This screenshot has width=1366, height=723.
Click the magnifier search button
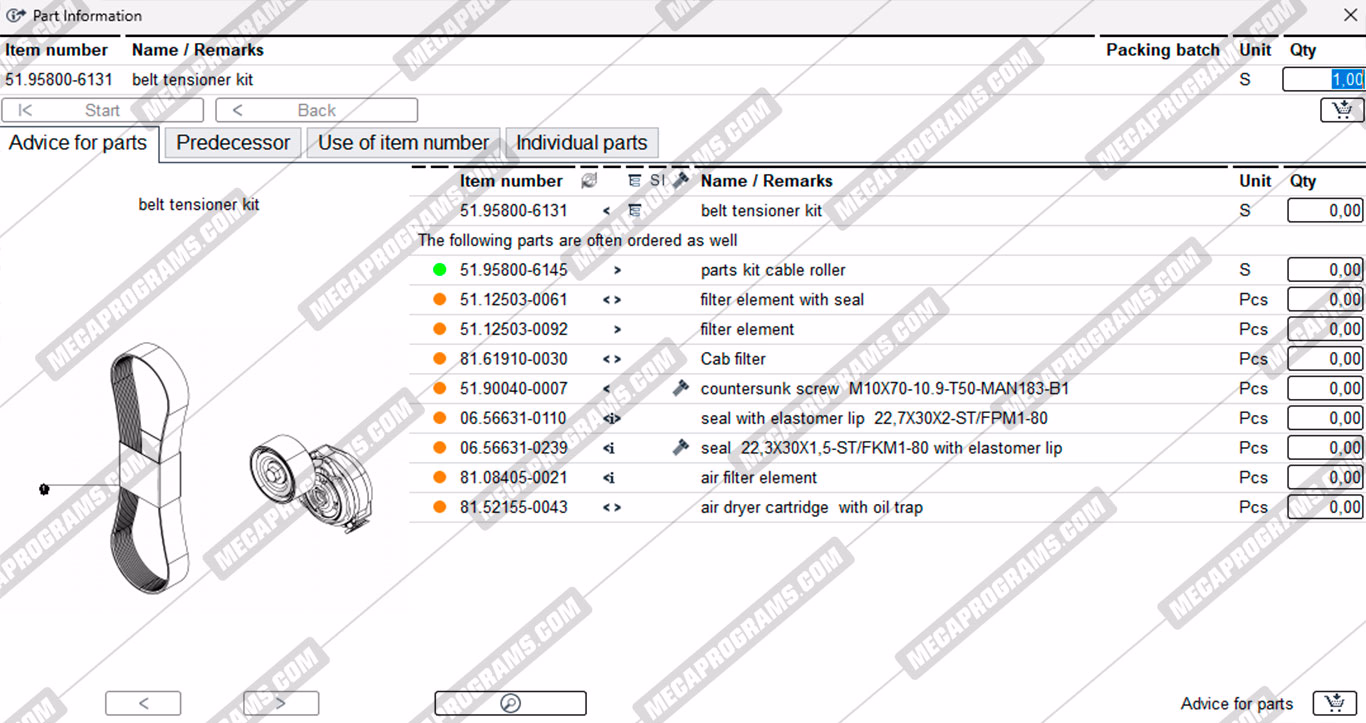coord(510,703)
